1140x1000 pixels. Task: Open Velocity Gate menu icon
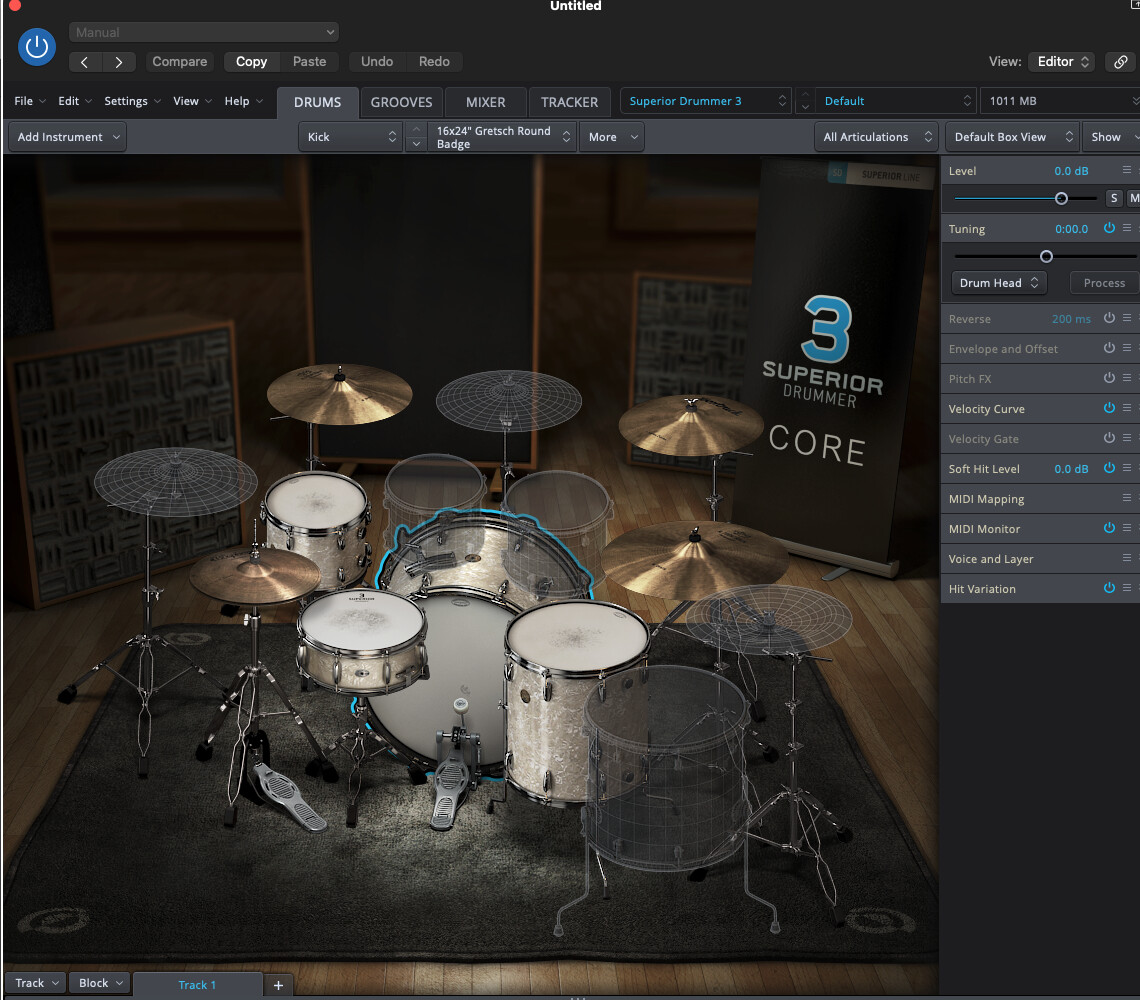point(1126,438)
